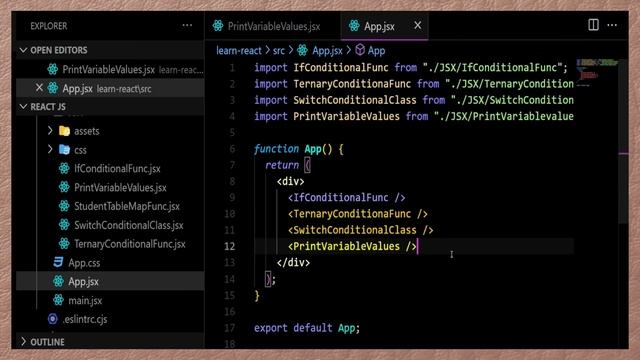The width and height of the screenshot is (640, 360).
Task: Close the App.jsx tab
Action: coord(417,25)
